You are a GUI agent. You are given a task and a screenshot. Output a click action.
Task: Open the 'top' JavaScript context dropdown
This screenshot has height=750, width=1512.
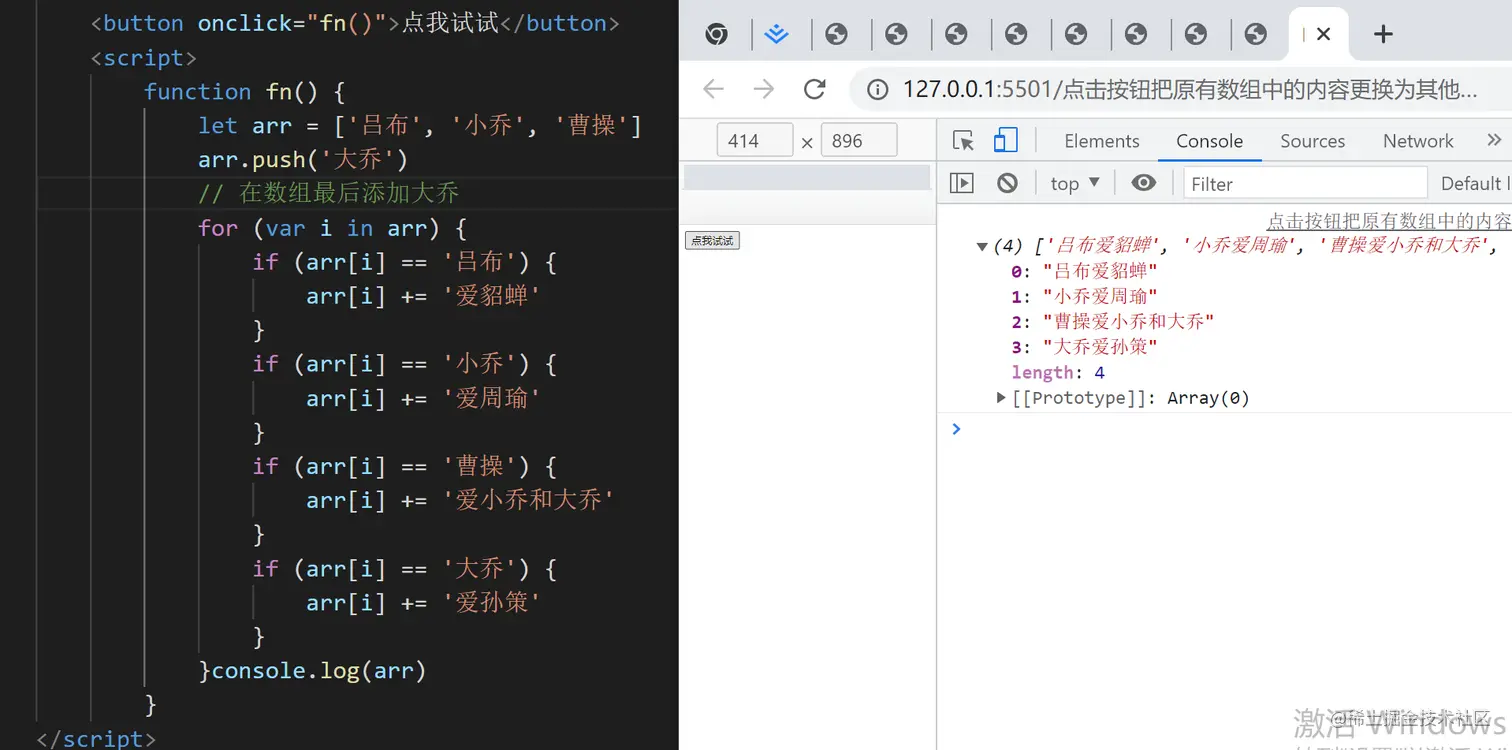coord(1075,183)
